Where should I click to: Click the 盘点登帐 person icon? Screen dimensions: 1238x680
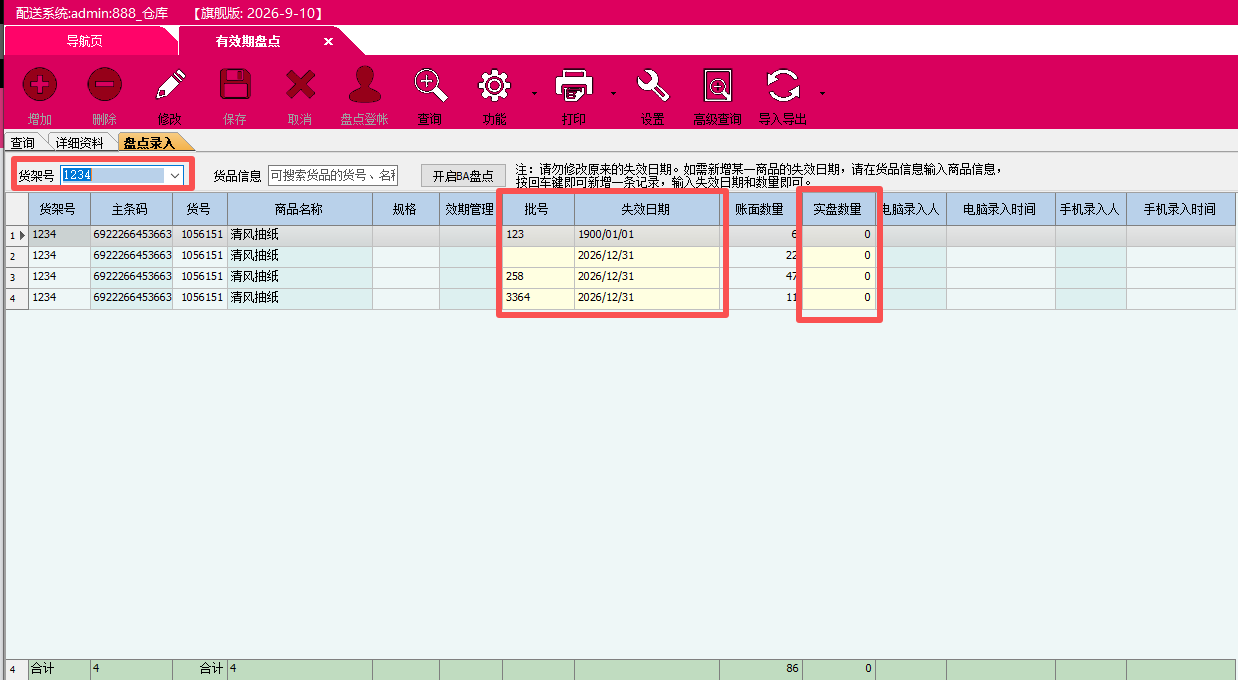click(x=365, y=85)
